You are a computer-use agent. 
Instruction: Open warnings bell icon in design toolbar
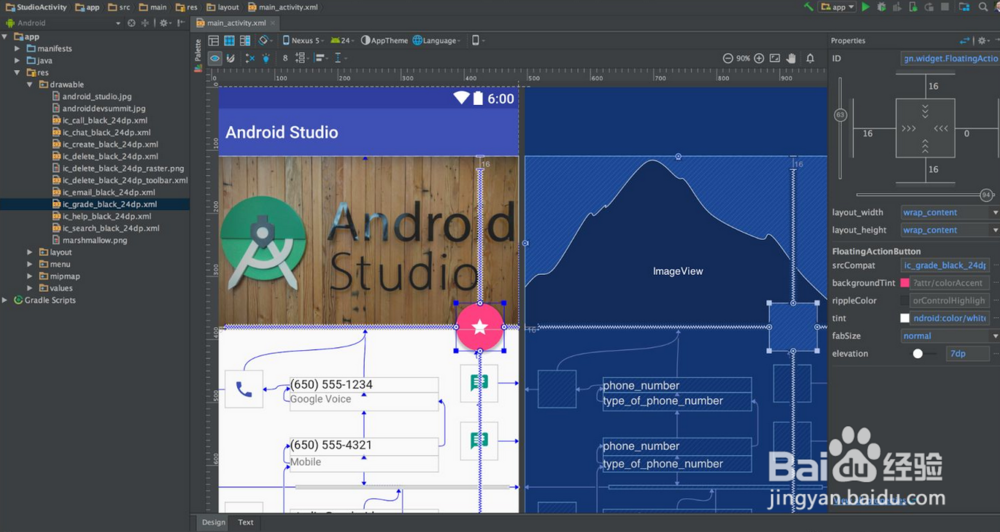tap(810, 58)
